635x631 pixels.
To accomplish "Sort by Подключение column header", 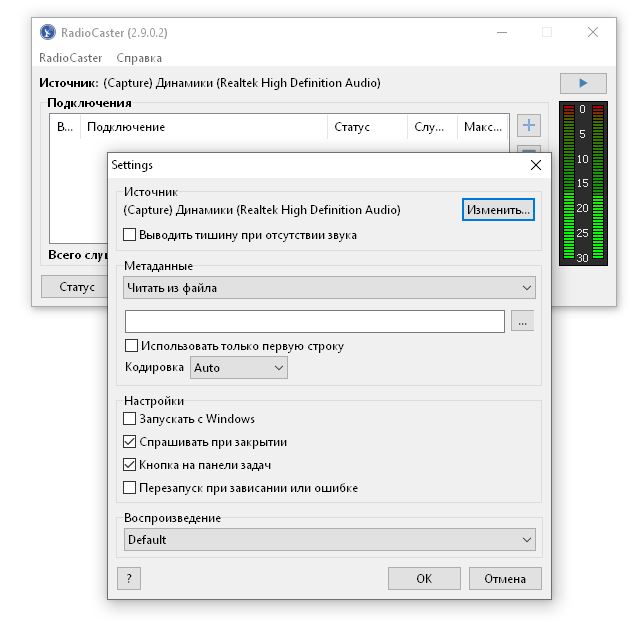I will point(204,127).
